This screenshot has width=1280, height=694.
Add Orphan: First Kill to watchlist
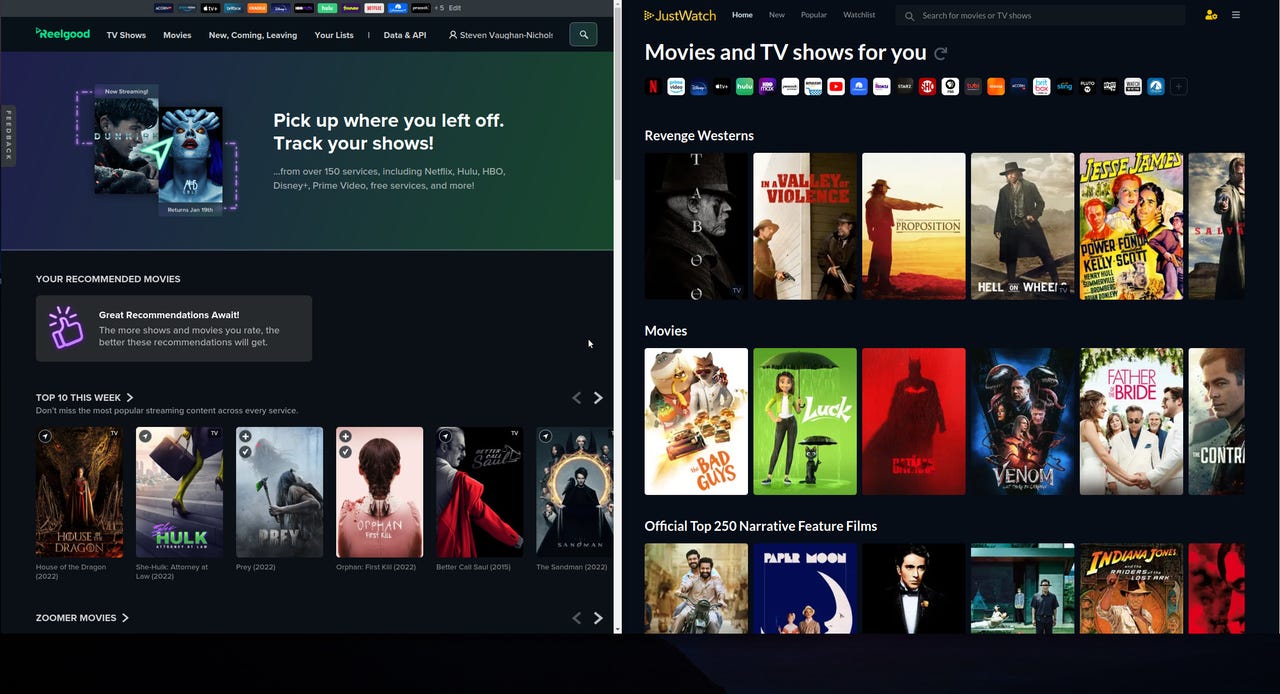click(345, 436)
